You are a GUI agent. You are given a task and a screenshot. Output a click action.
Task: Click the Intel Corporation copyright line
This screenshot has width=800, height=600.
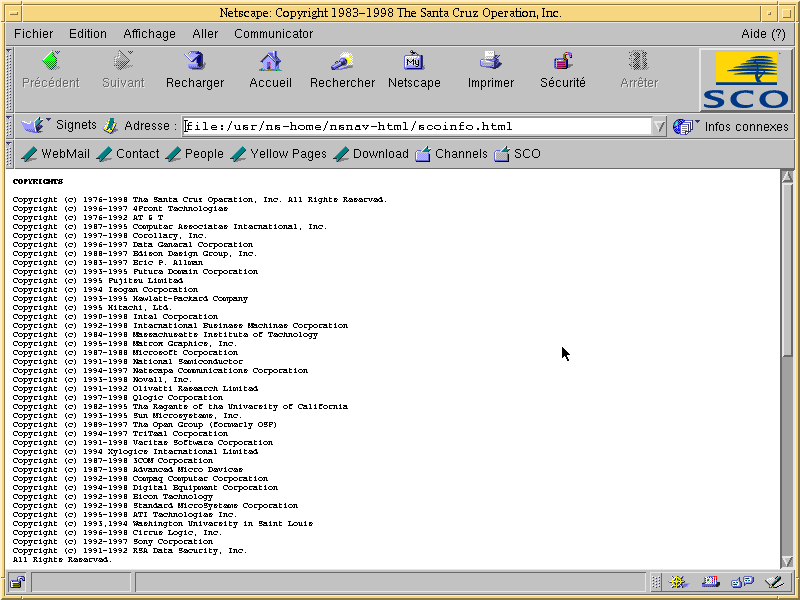tap(115, 317)
